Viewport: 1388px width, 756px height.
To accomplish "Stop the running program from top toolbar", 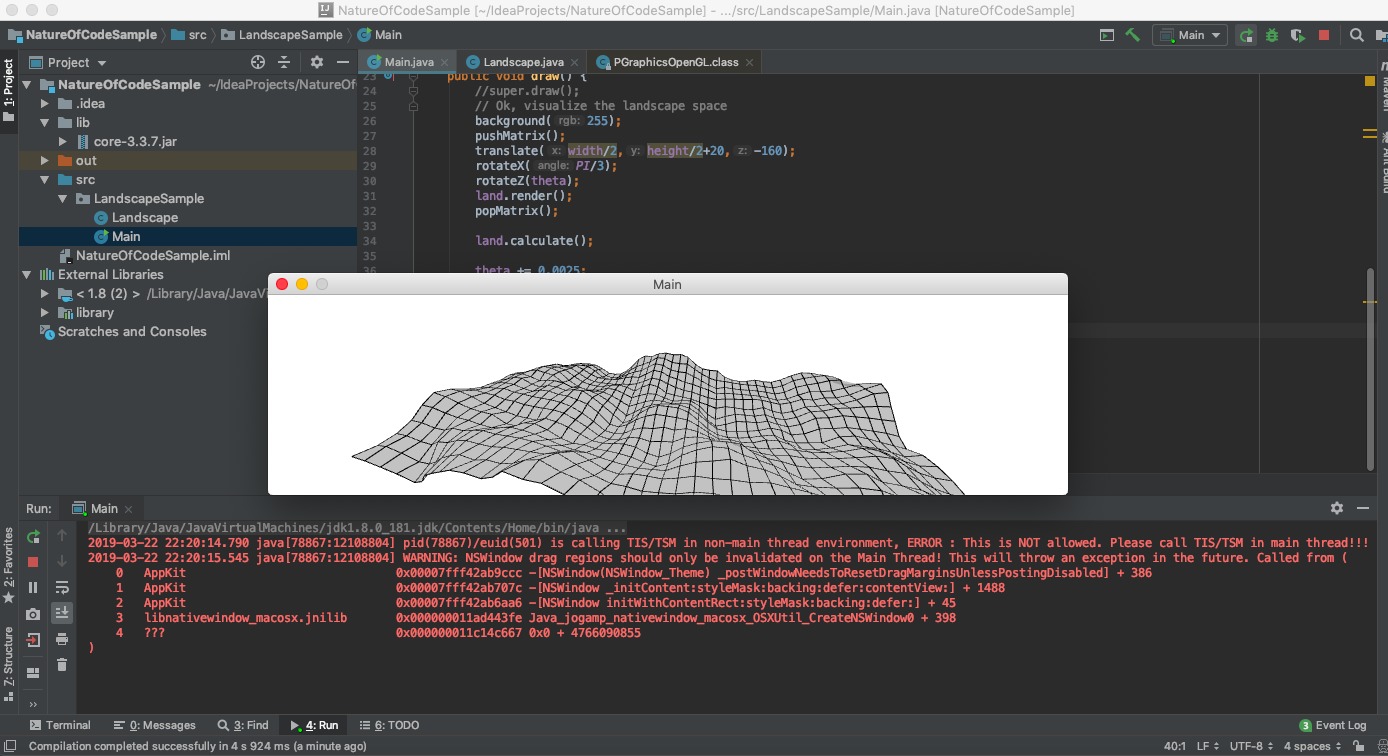I will click(1324, 35).
